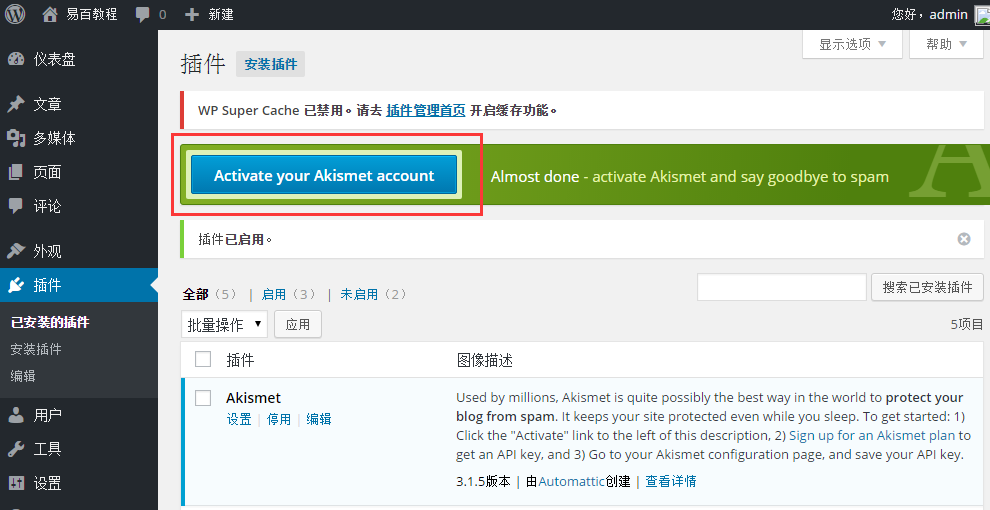990x510 pixels.
Task: Follow the 插件管理首页 link
Action: 426,110
